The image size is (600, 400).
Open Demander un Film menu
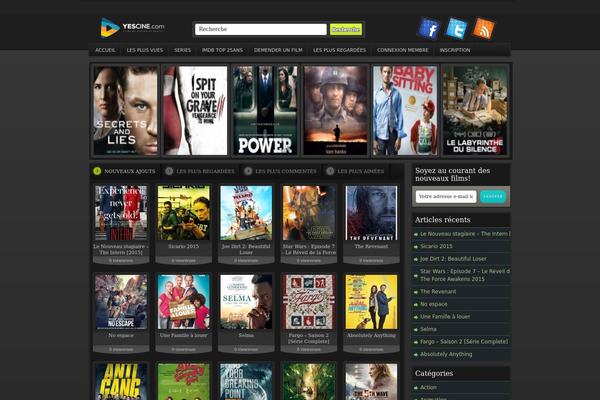(278, 50)
